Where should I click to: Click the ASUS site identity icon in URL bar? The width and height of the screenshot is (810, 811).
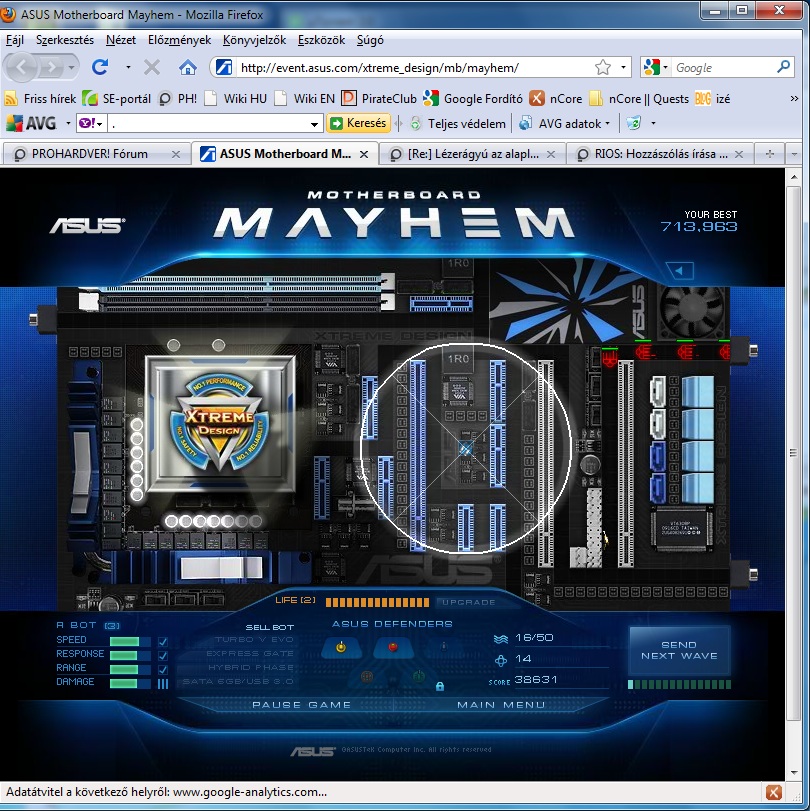coord(223,67)
